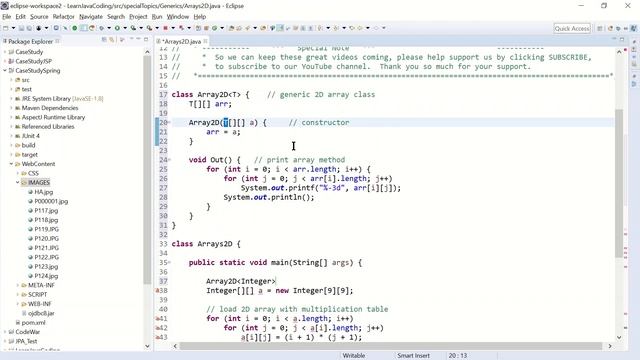Open the Refactor menu

click(64, 17)
